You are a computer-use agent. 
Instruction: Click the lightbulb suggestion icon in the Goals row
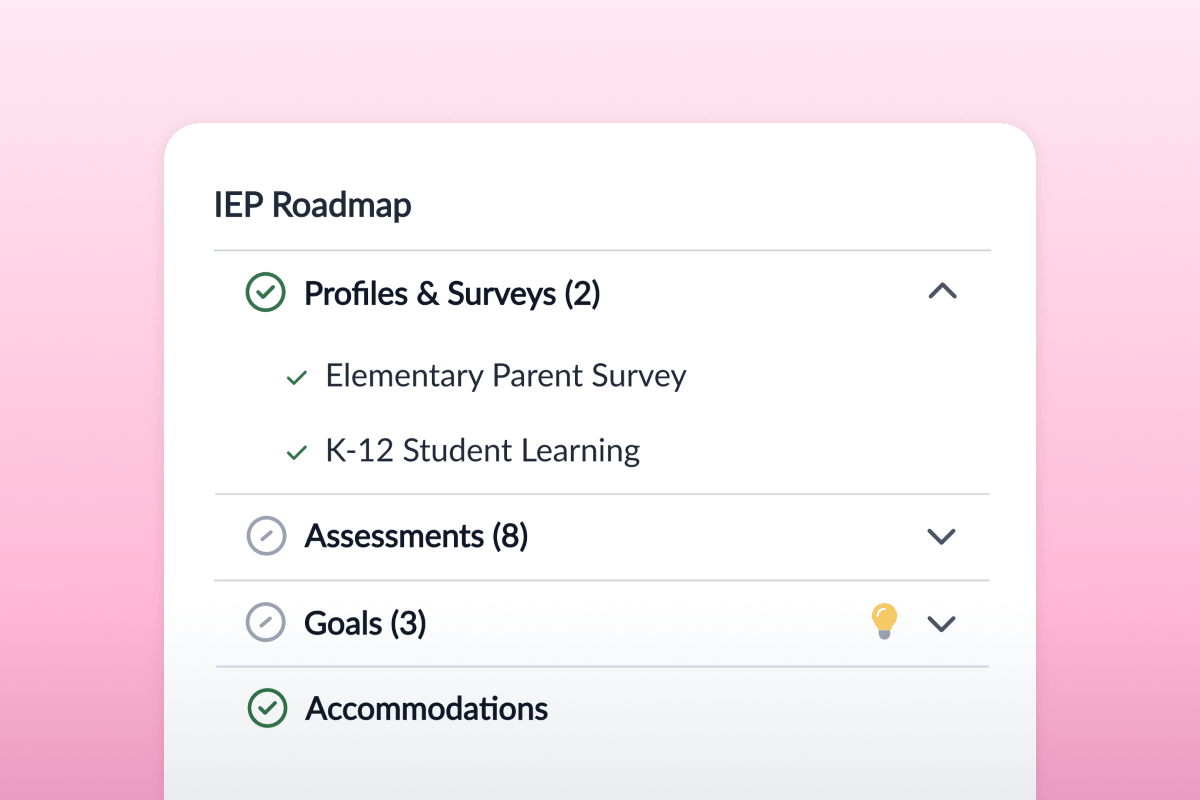pos(884,621)
